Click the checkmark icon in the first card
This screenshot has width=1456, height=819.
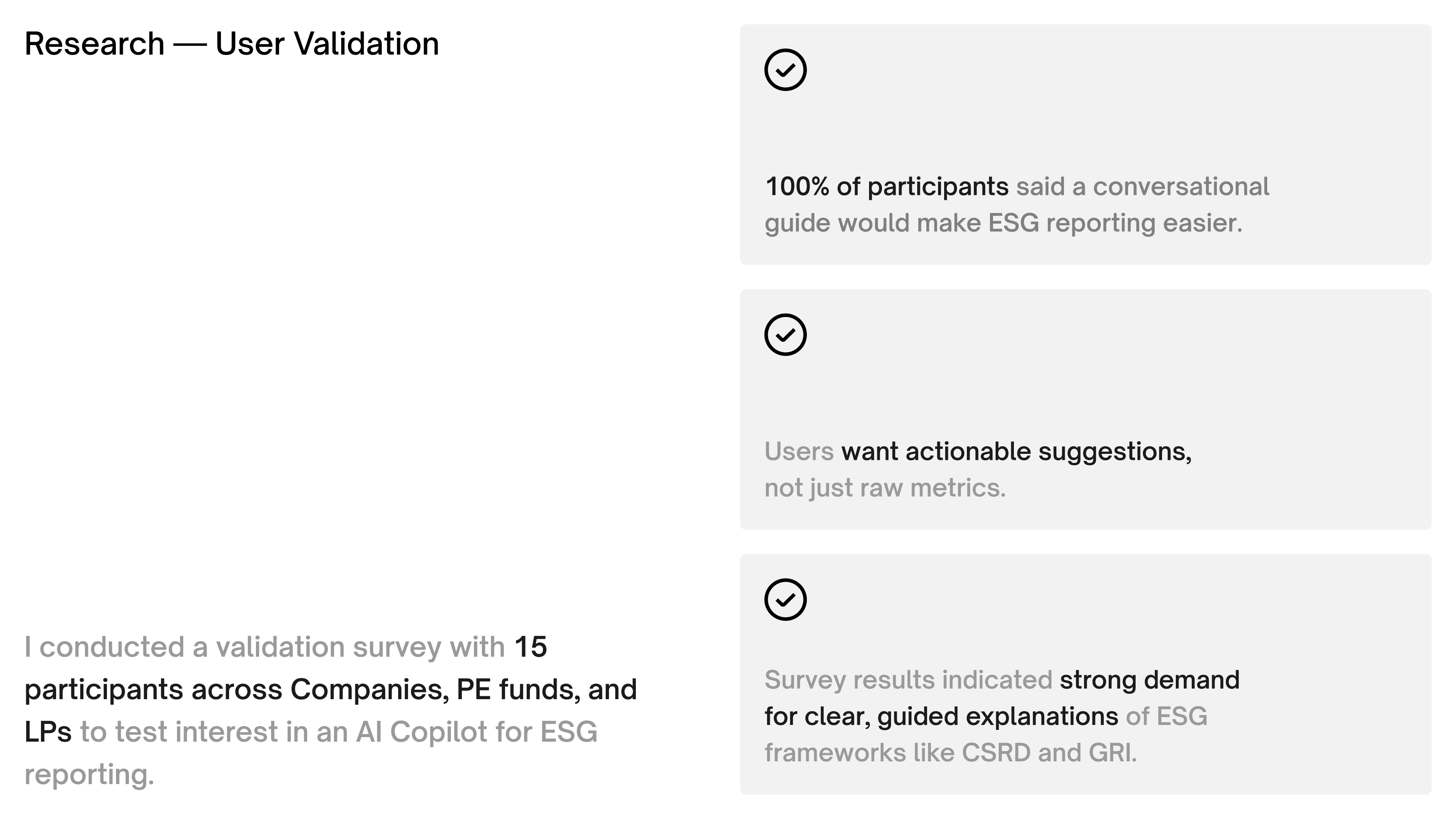tap(785, 69)
